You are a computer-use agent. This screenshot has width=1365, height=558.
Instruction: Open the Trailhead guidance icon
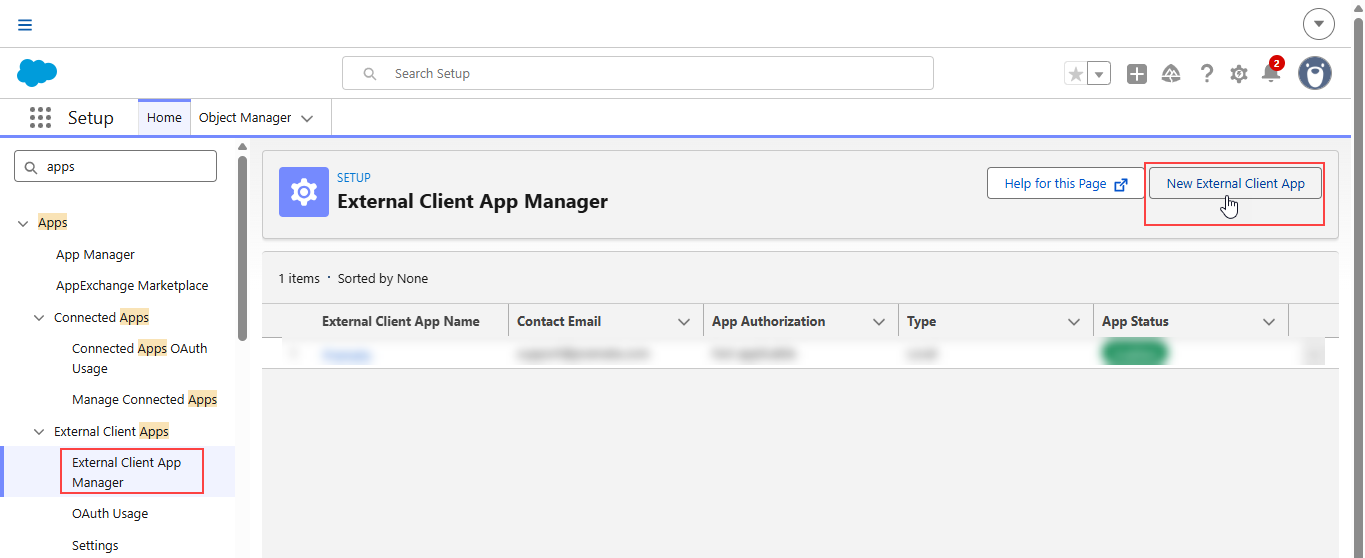click(1171, 74)
